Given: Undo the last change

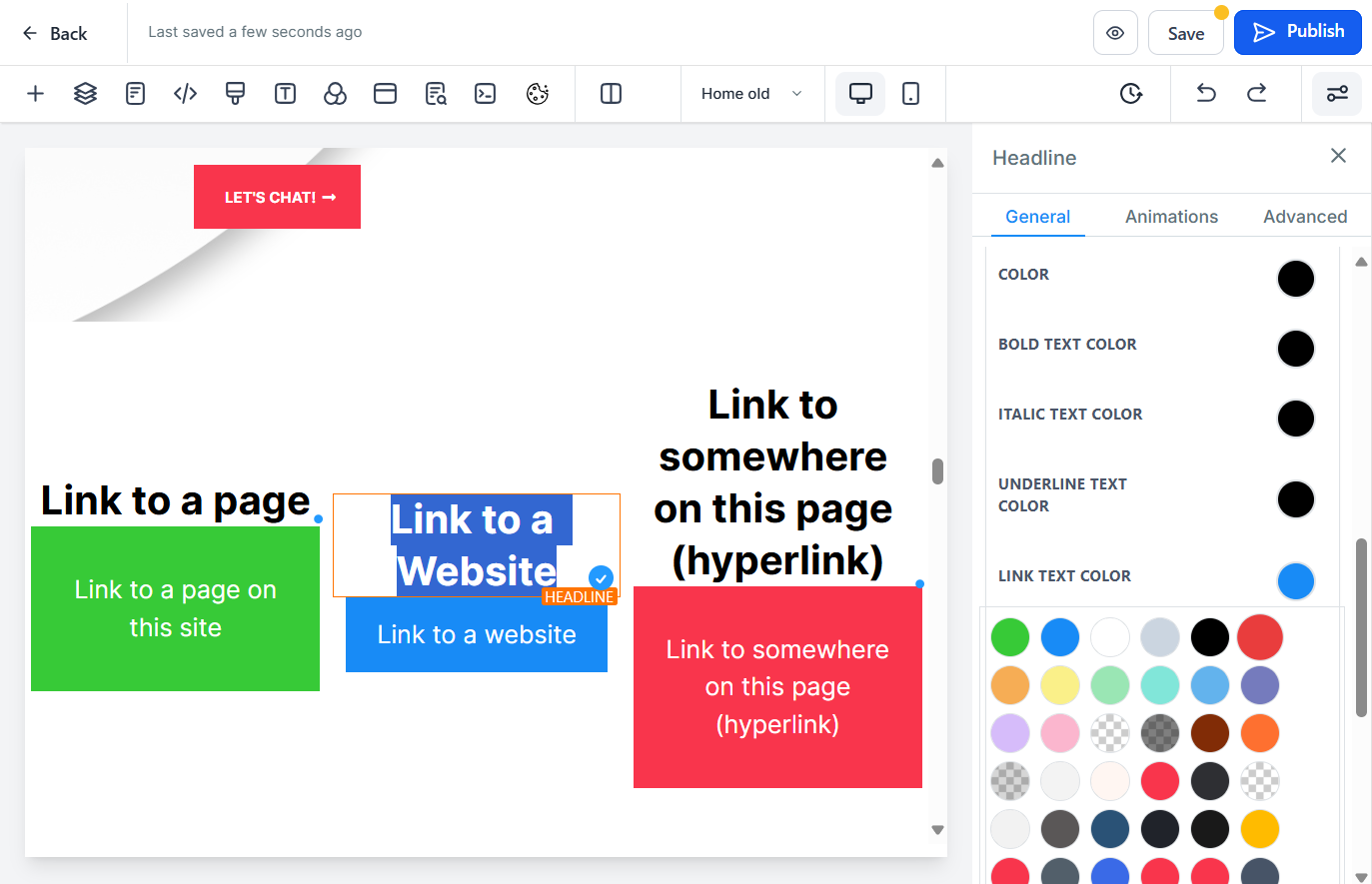Looking at the screenshot, I should pos(1207,94).
